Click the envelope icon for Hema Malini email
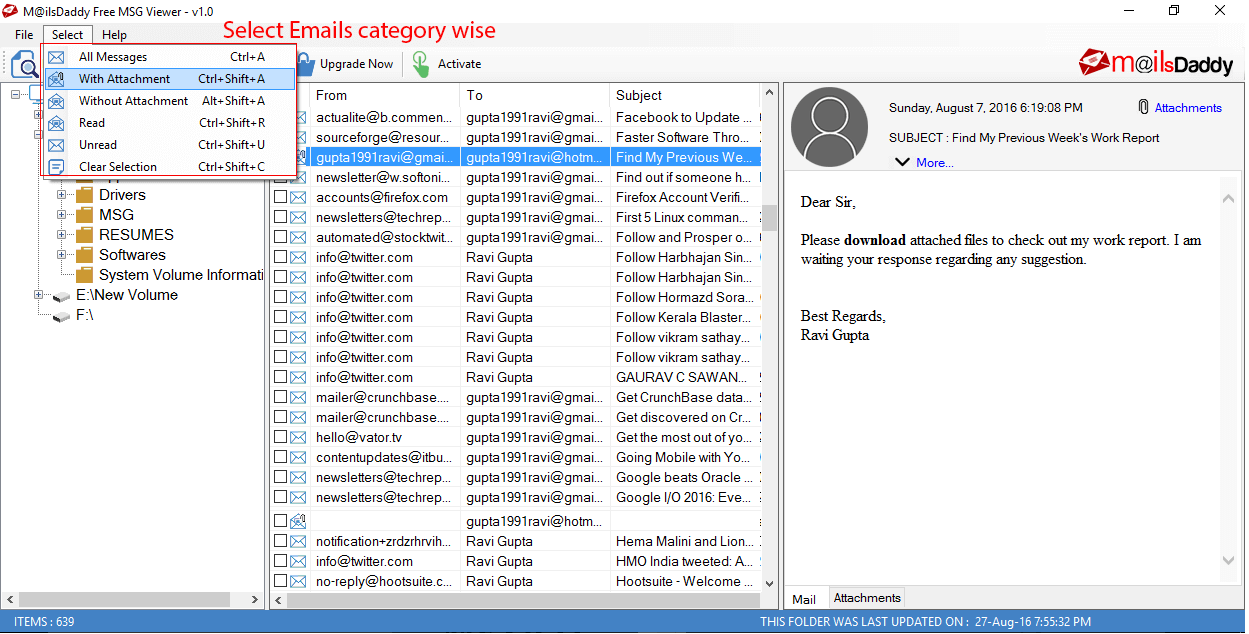 298,541
